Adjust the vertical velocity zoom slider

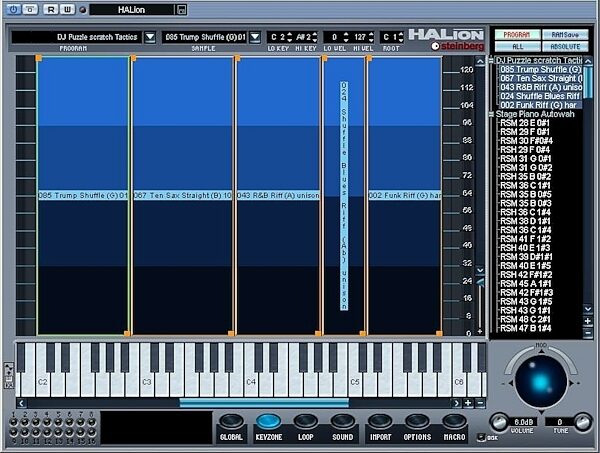pos(480,283)
